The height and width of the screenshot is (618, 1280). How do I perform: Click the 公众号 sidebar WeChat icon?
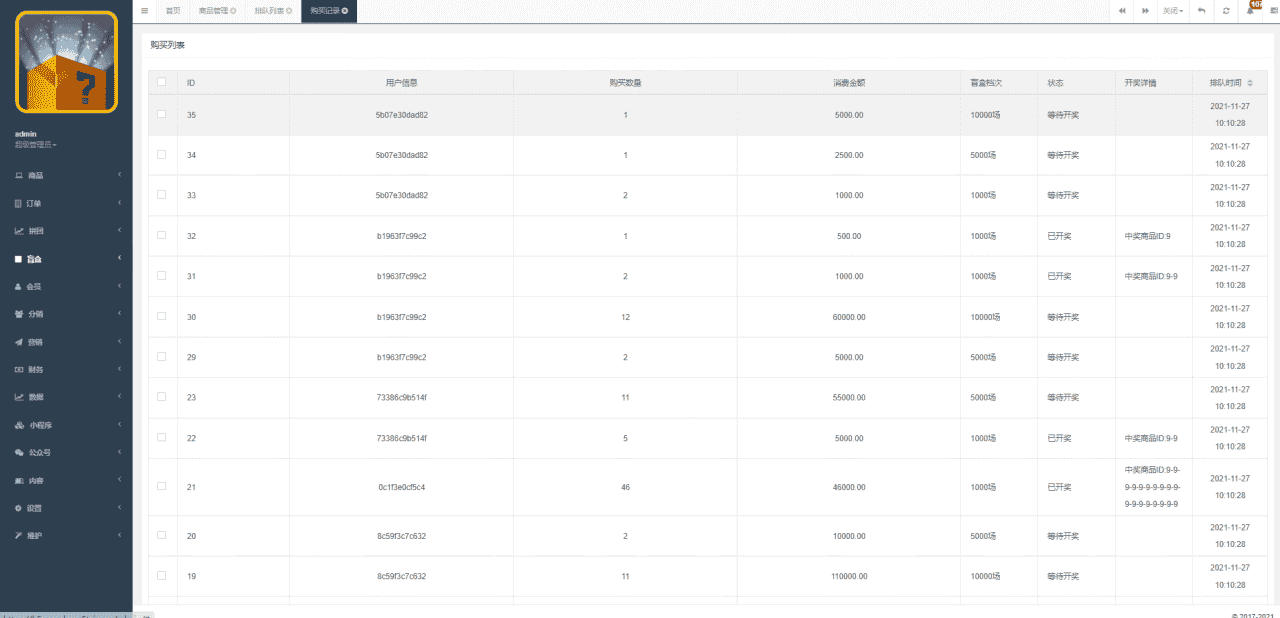(19, 452)
